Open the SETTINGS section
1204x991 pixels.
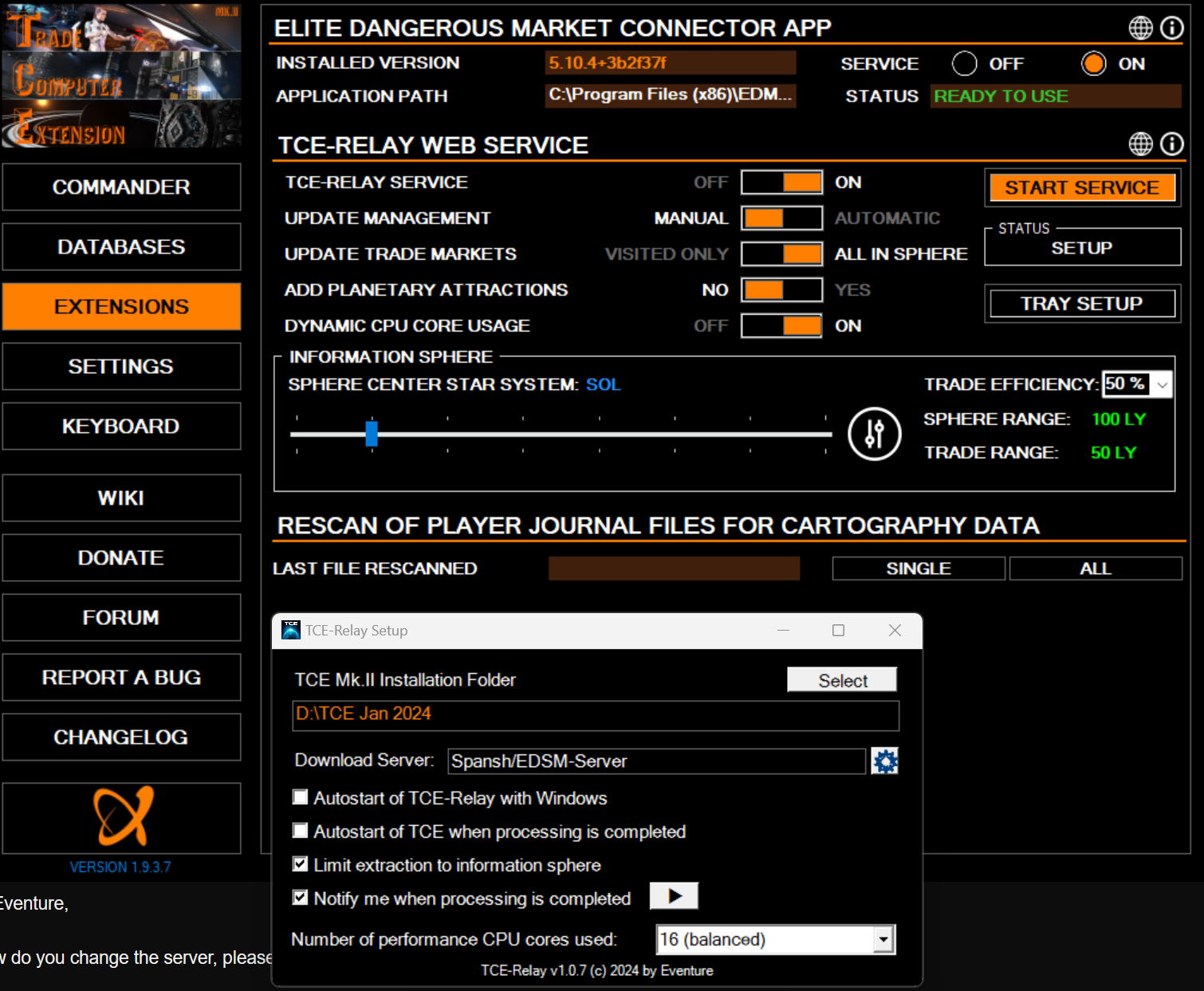point(121,366)
